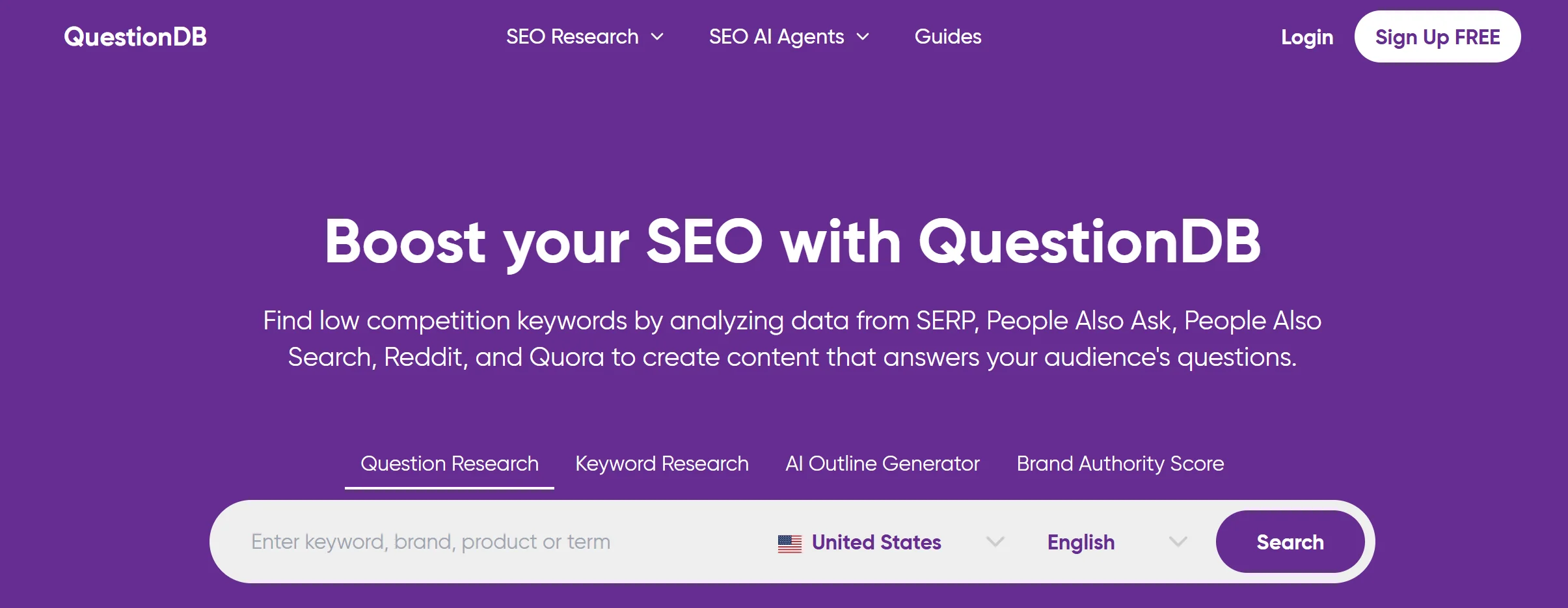Click the Login link
The width and height of the screenshot is (1568, 608).
pyautogui.click(x=1307, y=37)
